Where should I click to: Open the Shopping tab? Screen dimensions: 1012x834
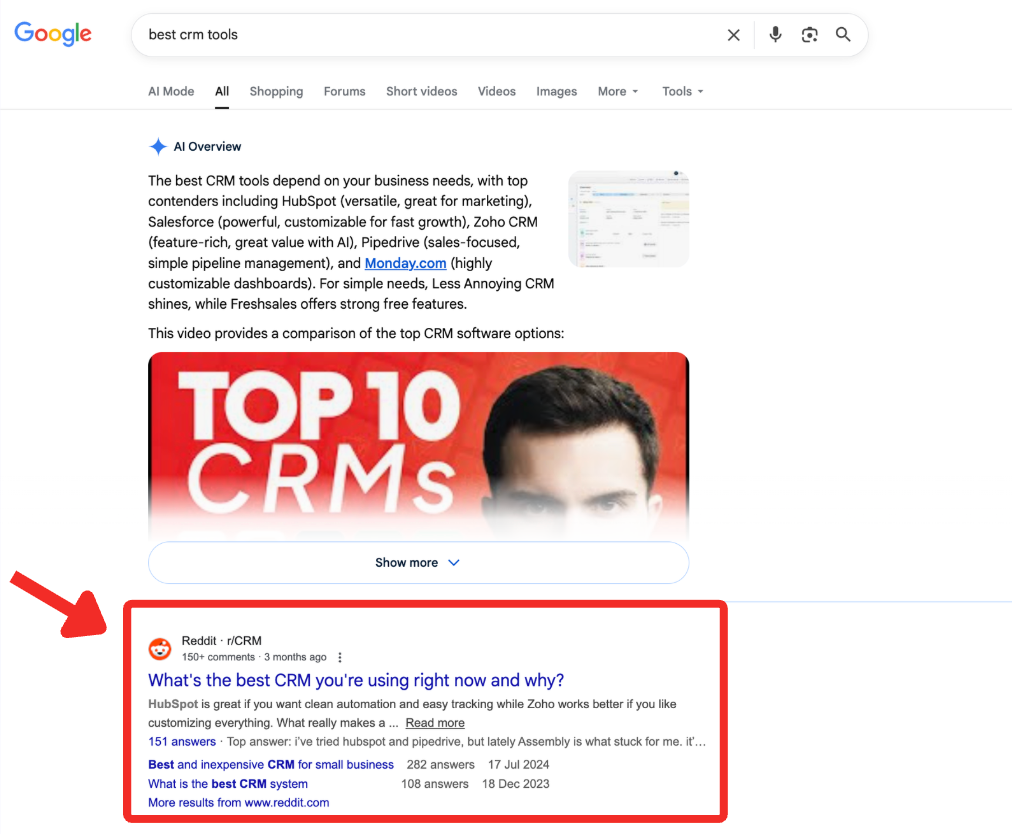click(x=276, y=92)
